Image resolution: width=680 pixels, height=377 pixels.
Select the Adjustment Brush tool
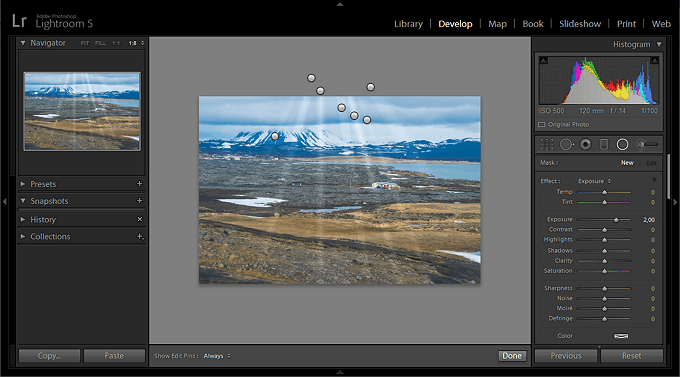[647, 144]
